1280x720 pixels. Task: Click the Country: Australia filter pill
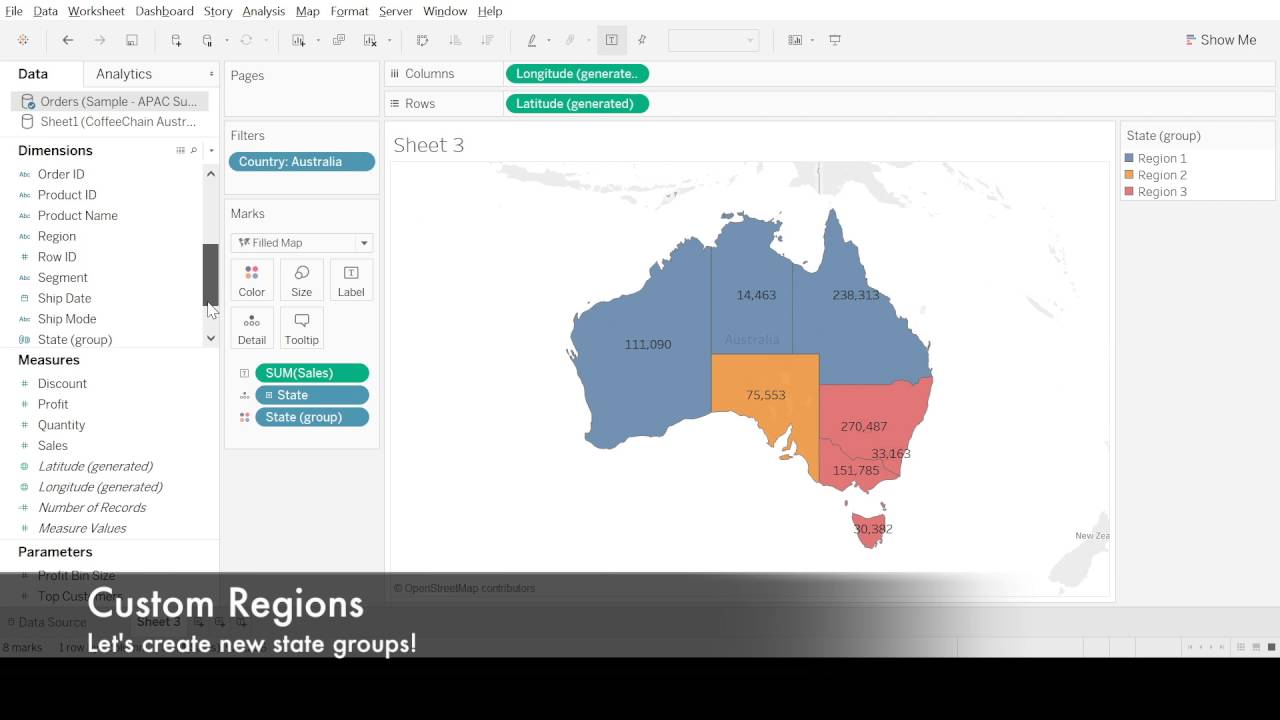301,161
